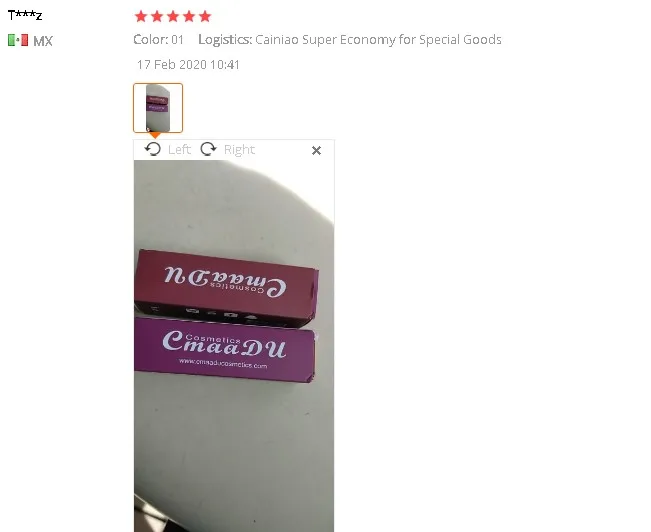The height and width of the screenshot is (532, 651).
Task: Open the review photo thumbnail
Action: point(158,108)
